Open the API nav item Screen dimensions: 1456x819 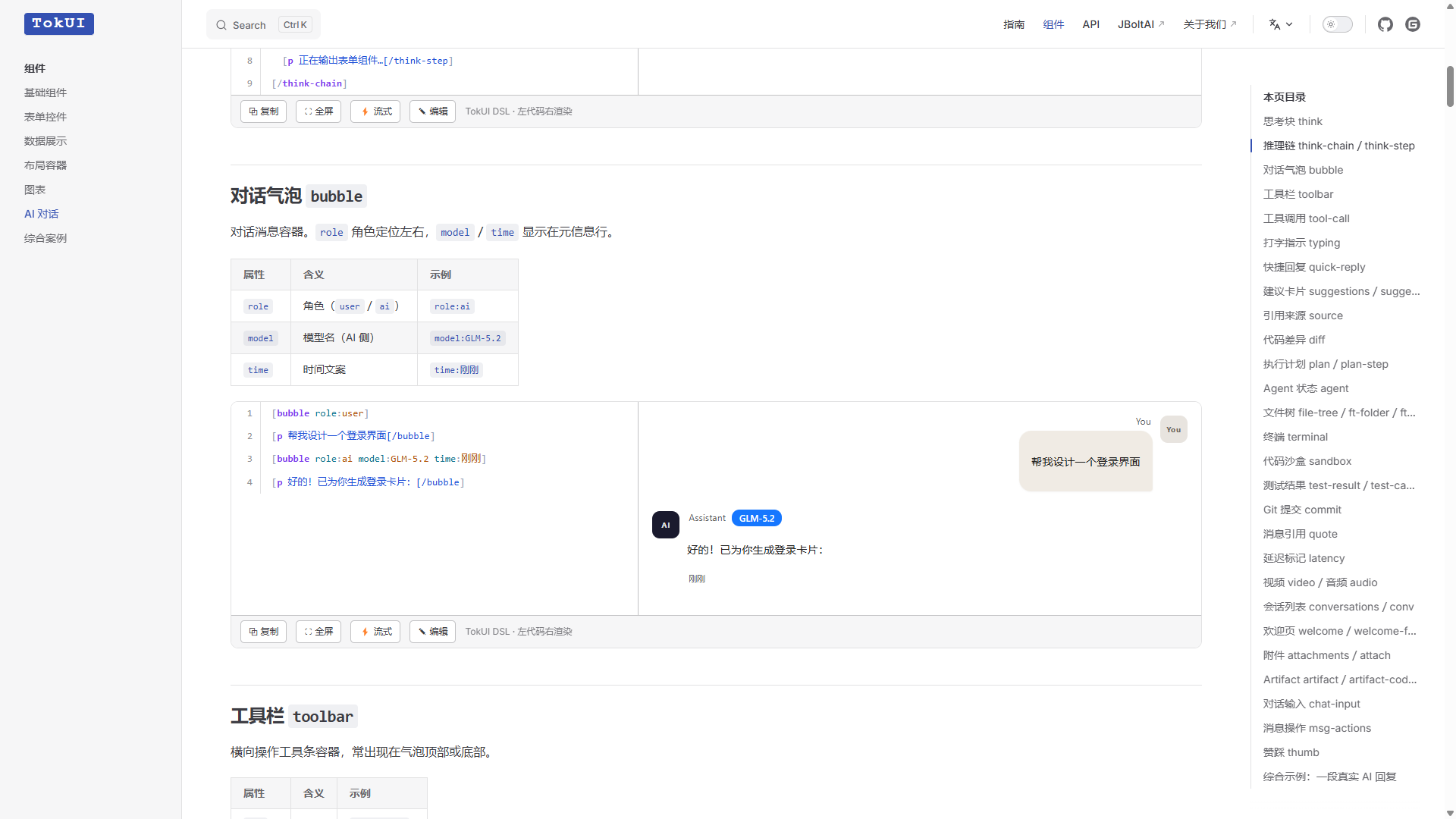pyautogui.click(x=1091, y=24)
